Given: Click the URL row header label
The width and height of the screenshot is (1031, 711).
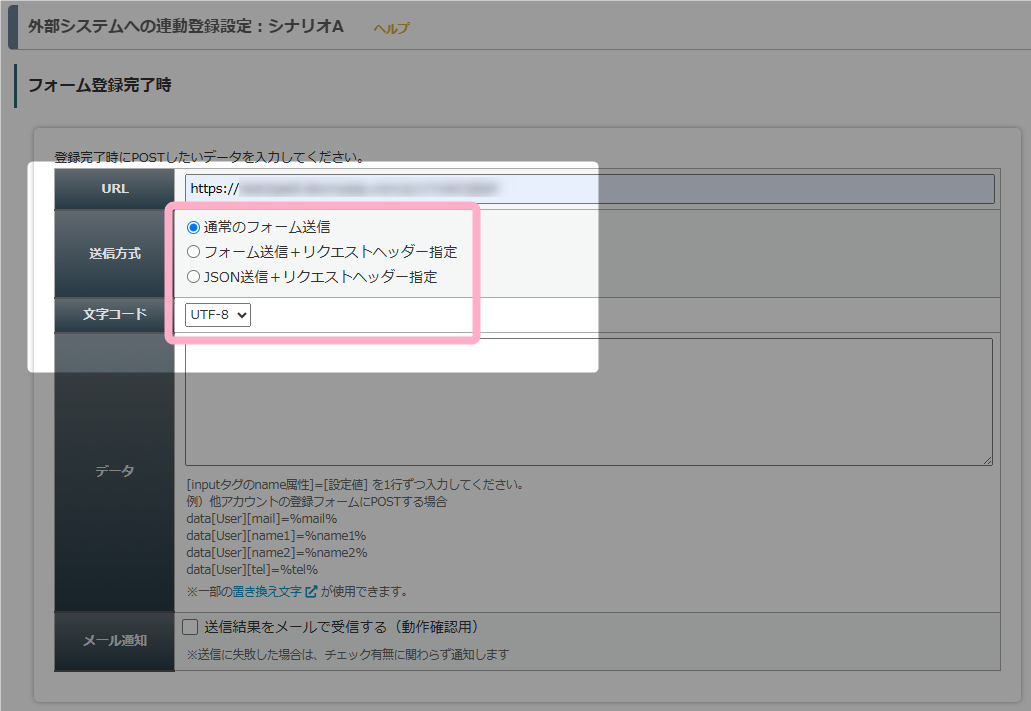Looking at the screenshot, I should (114, 189).
